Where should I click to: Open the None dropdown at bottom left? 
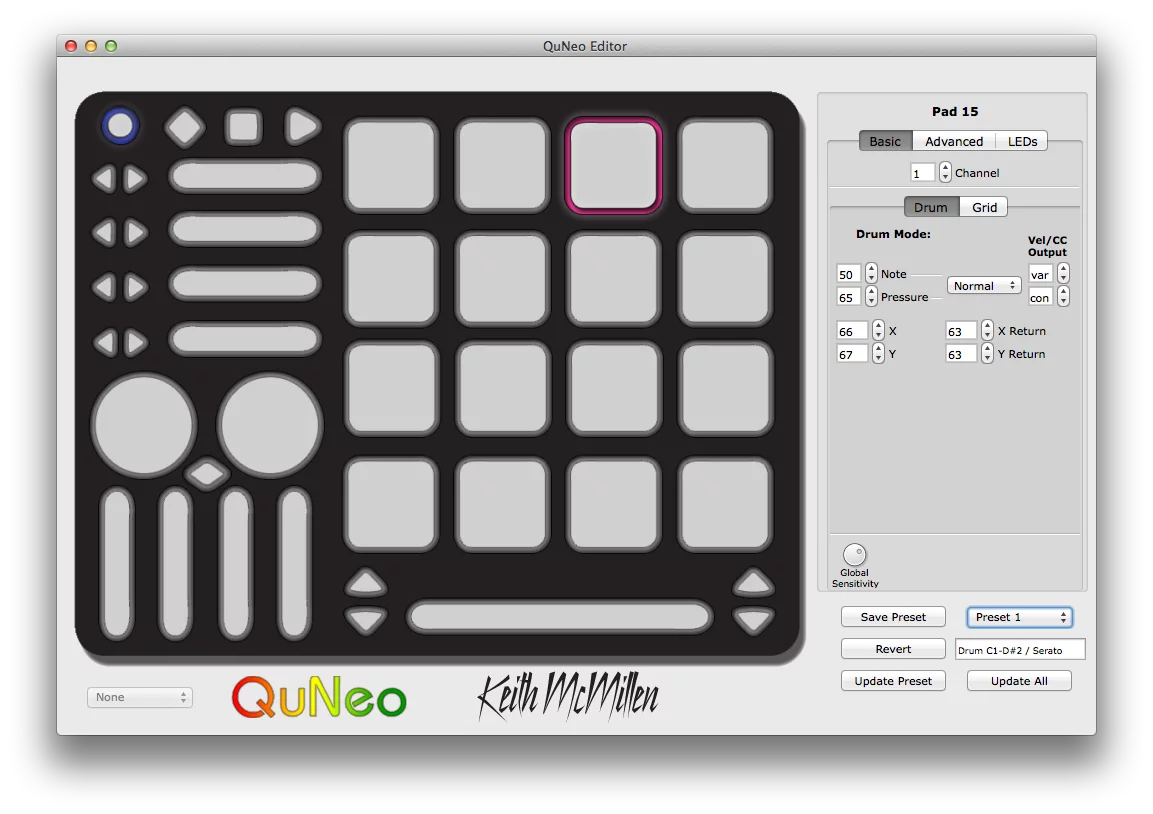[139, 697]
